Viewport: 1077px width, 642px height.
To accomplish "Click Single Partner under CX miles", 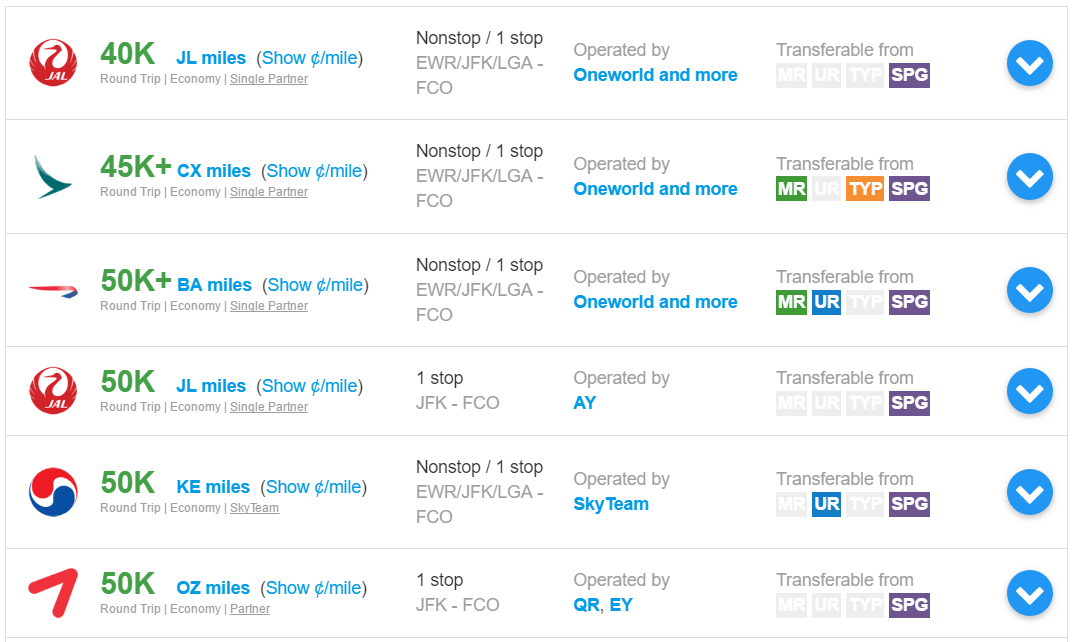I will coord(269,192).
